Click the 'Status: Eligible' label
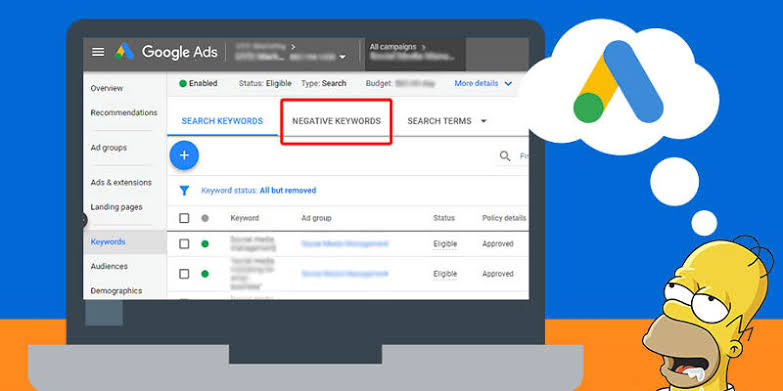This screenshot has height=391, width=783. point(265,83)
